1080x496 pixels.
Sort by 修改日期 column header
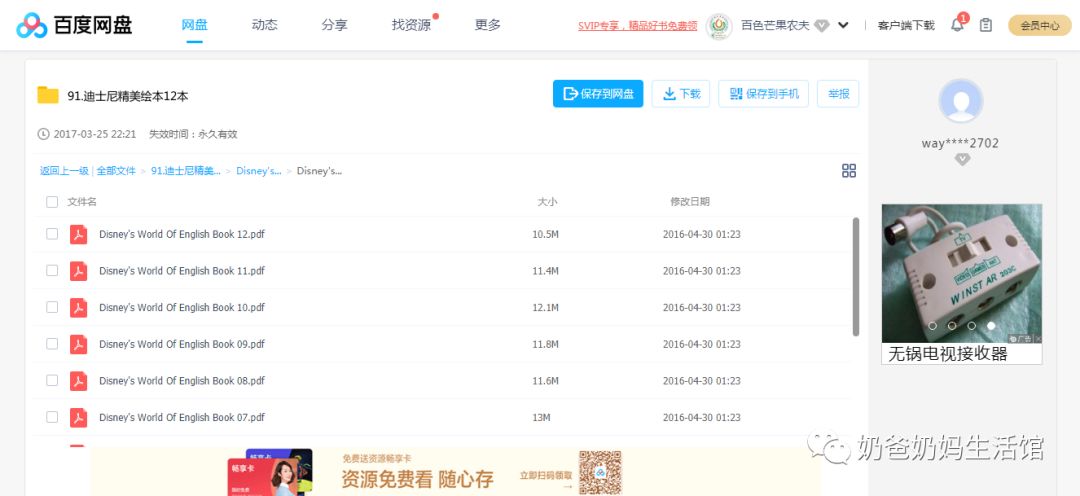[690, 202]
